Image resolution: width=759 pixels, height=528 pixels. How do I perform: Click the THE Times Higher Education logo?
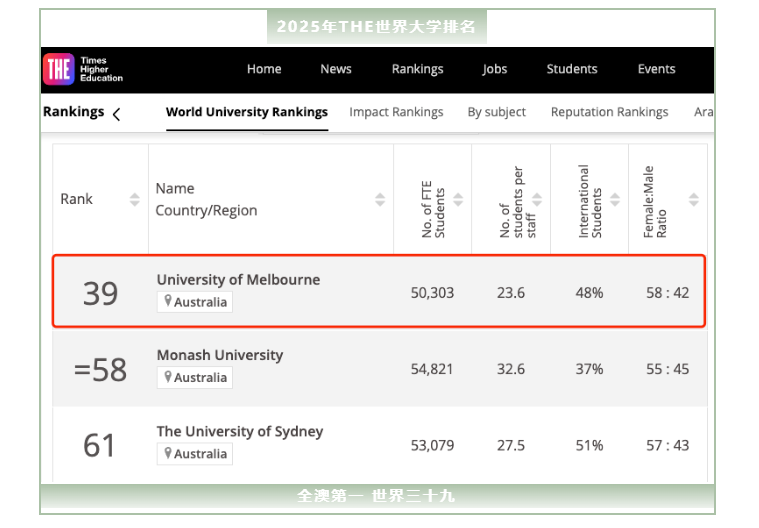tap(83, 69)
